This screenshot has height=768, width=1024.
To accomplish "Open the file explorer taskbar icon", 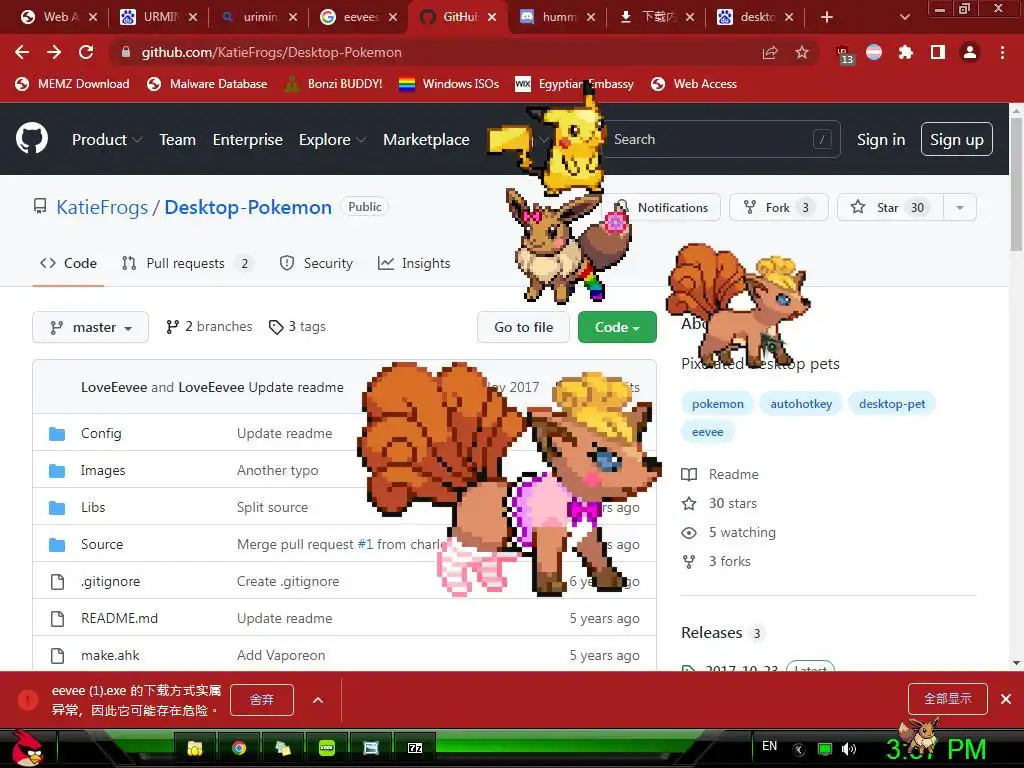I will (x=195, y=748).
